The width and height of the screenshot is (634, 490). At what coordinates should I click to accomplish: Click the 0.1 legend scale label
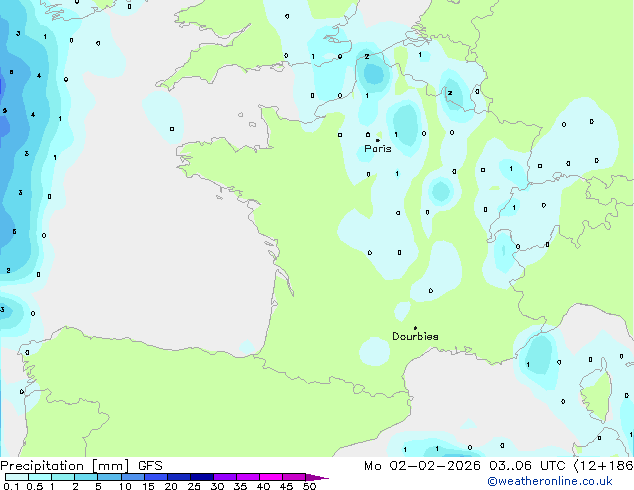tap(11, 486)
